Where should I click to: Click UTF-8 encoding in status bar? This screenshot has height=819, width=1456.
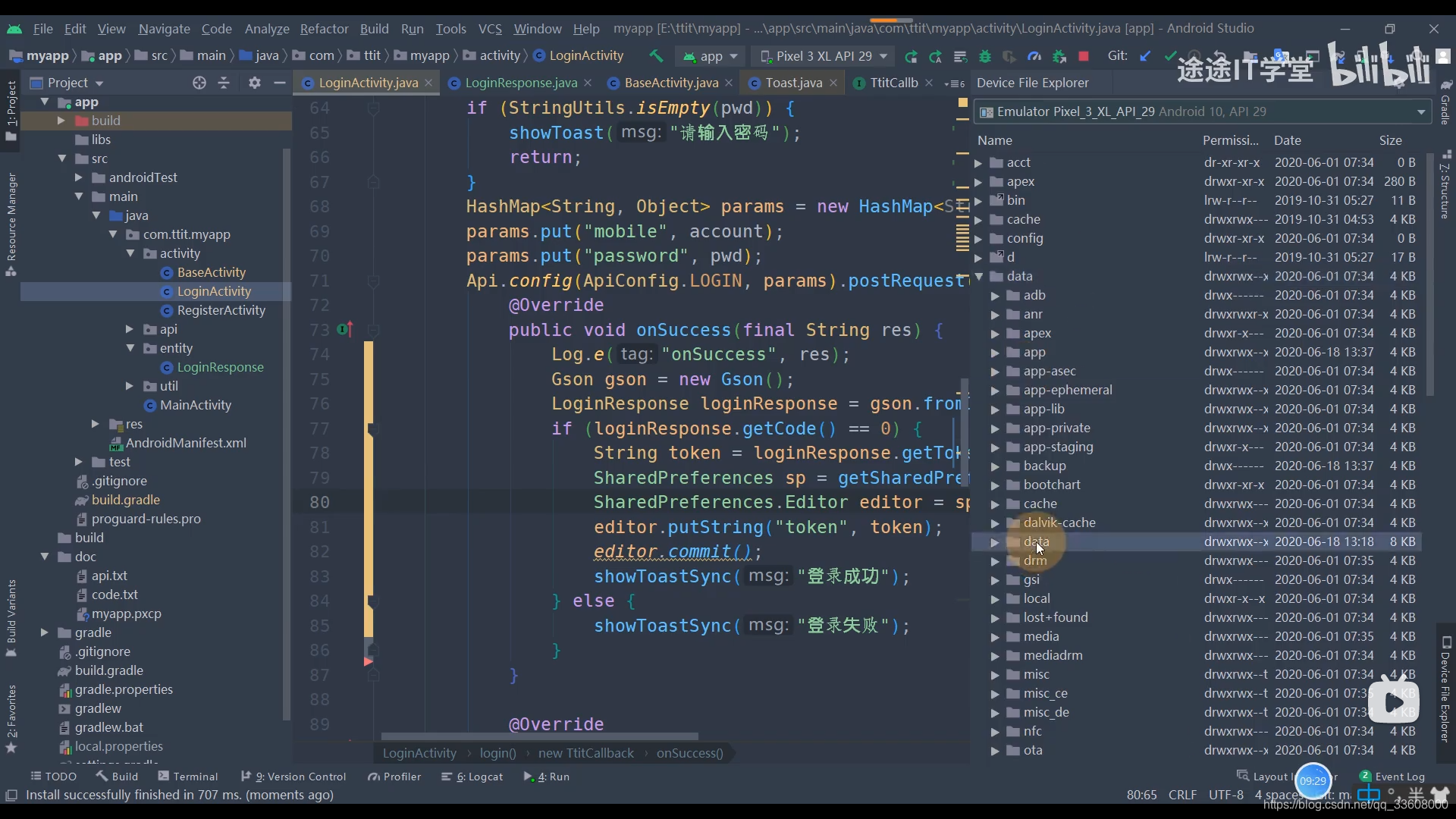pyautogui.click(x=1225, y=795)
